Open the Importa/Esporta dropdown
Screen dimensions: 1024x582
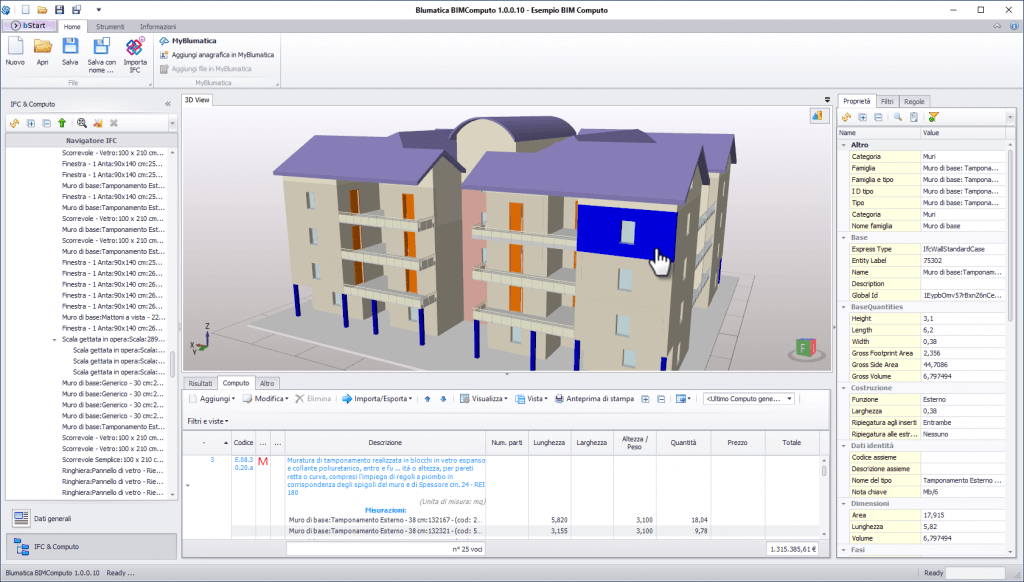pyautogui.click(x=377, y=399)
